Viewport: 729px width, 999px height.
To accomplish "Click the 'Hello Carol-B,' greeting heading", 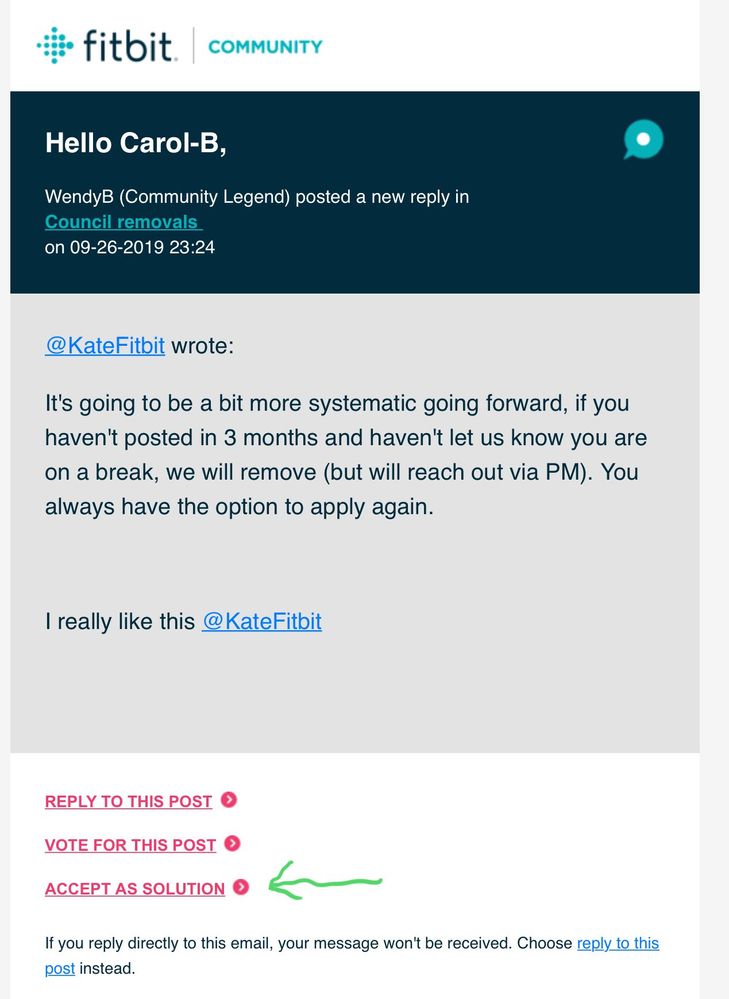I will (136, 143).
